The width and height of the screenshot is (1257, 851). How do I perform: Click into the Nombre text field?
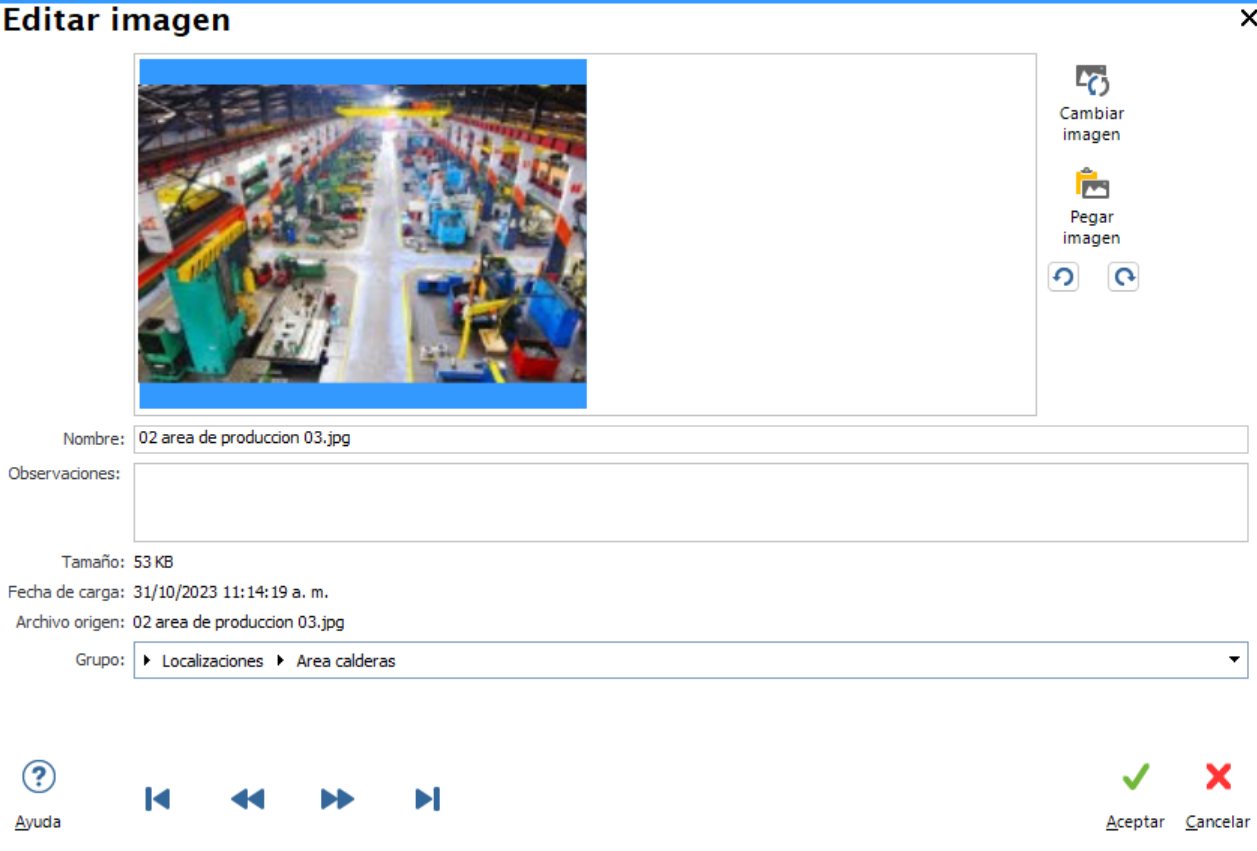coord(691,439)
